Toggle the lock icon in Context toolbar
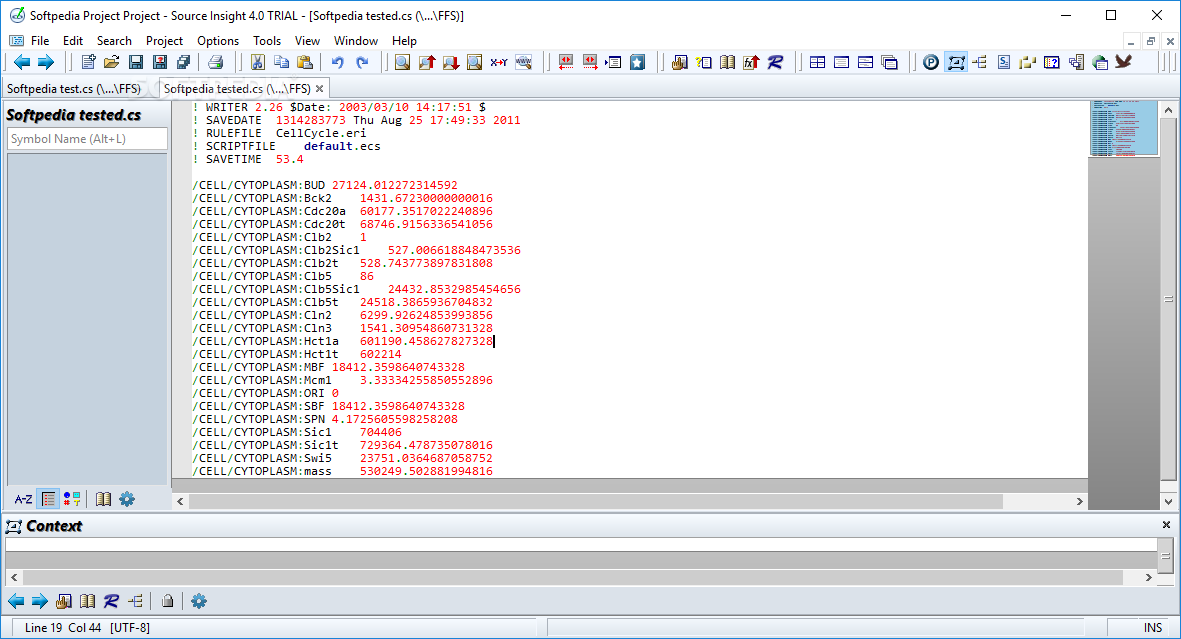The height and width of the screenshot is (639, 1181). (x=167, y=601)
